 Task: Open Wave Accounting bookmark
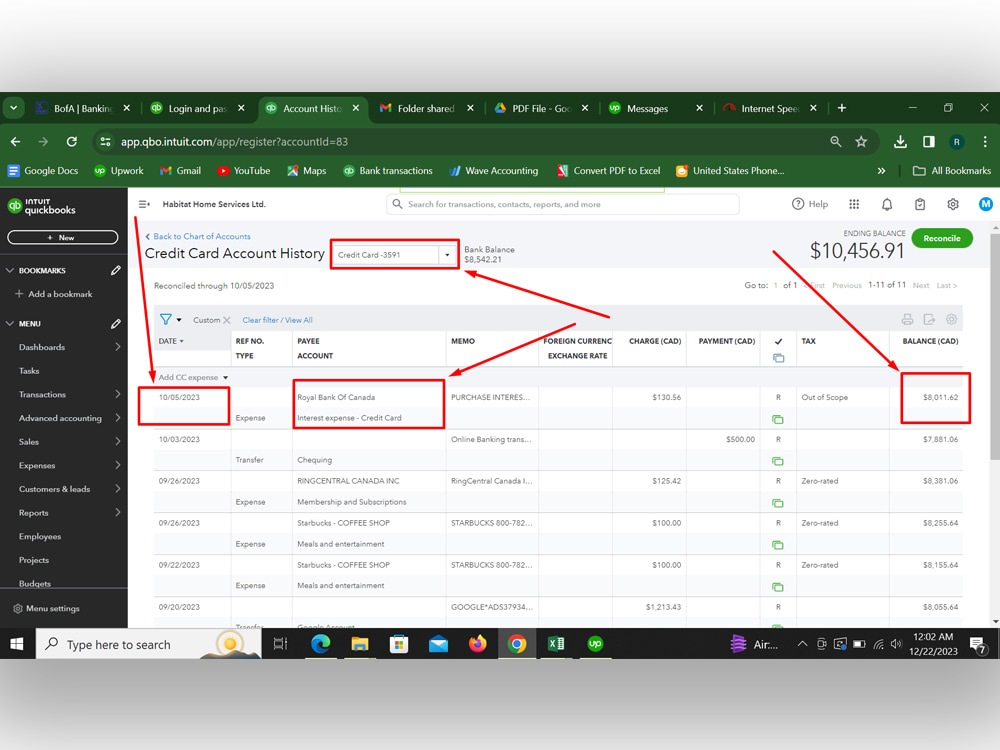coord(494,171)
